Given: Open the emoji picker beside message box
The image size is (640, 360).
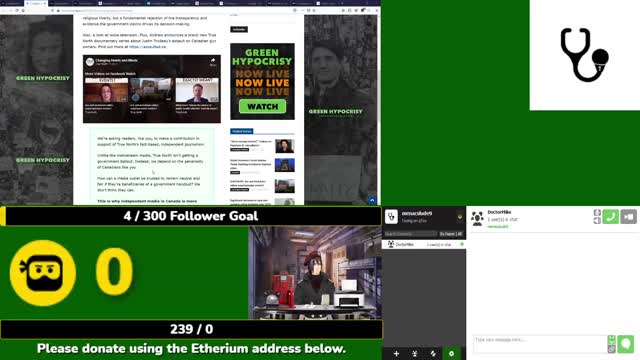Looking at the screenshot, I should click(611, 340).
